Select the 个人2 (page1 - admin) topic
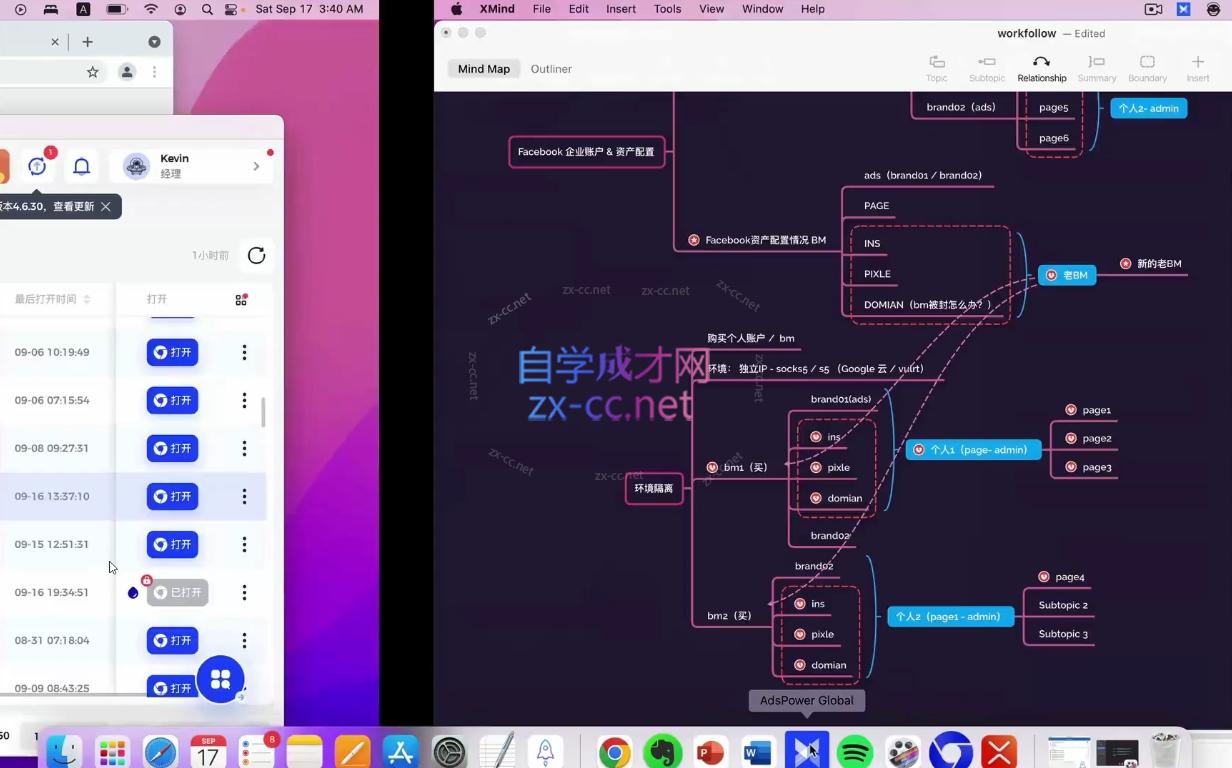This screenshot has width=1232, height=768. [950, 617]
